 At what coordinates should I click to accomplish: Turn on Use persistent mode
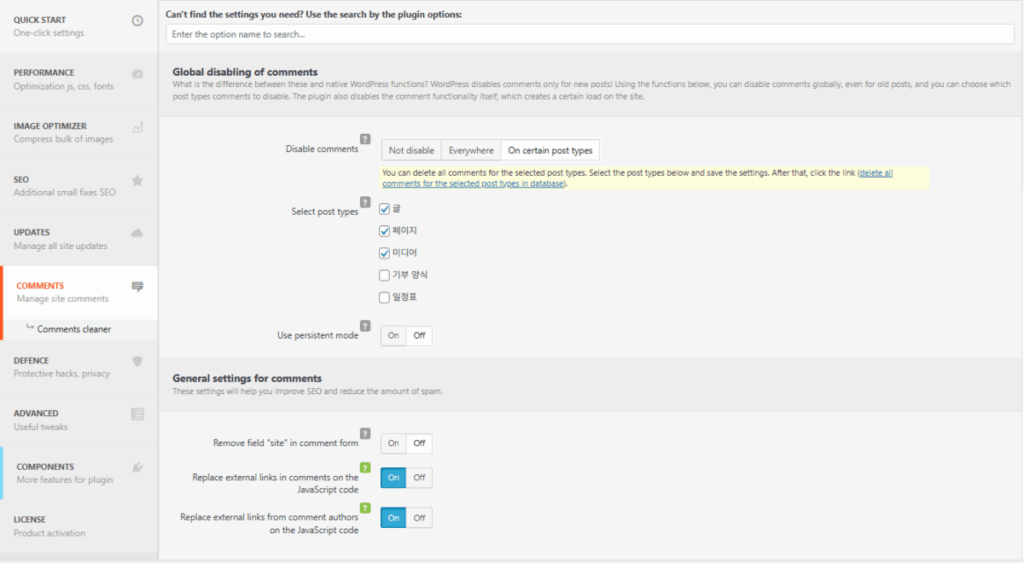click(393, 336)
